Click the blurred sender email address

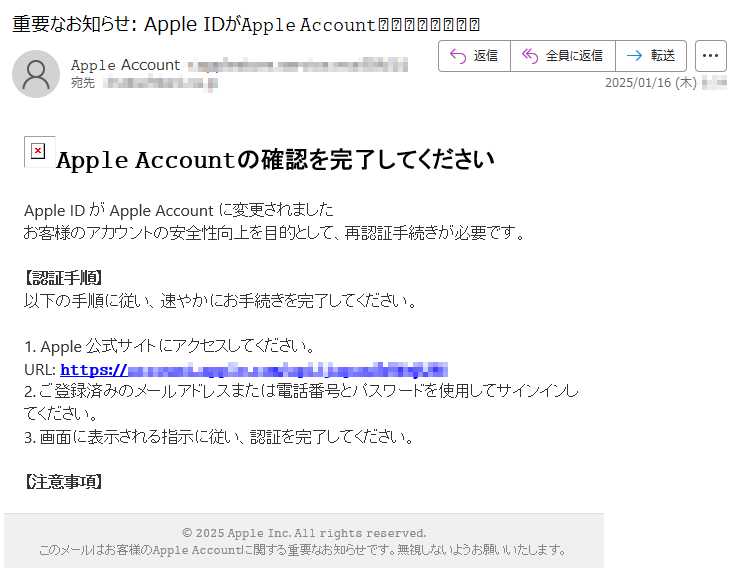click(298, 65)
